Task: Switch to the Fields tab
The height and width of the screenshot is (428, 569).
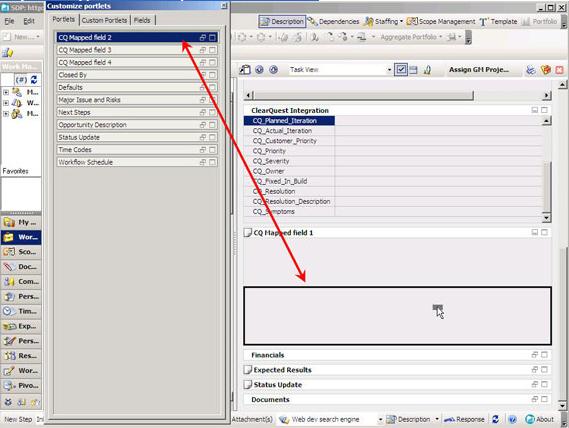Action: click(x=142, y=20)
